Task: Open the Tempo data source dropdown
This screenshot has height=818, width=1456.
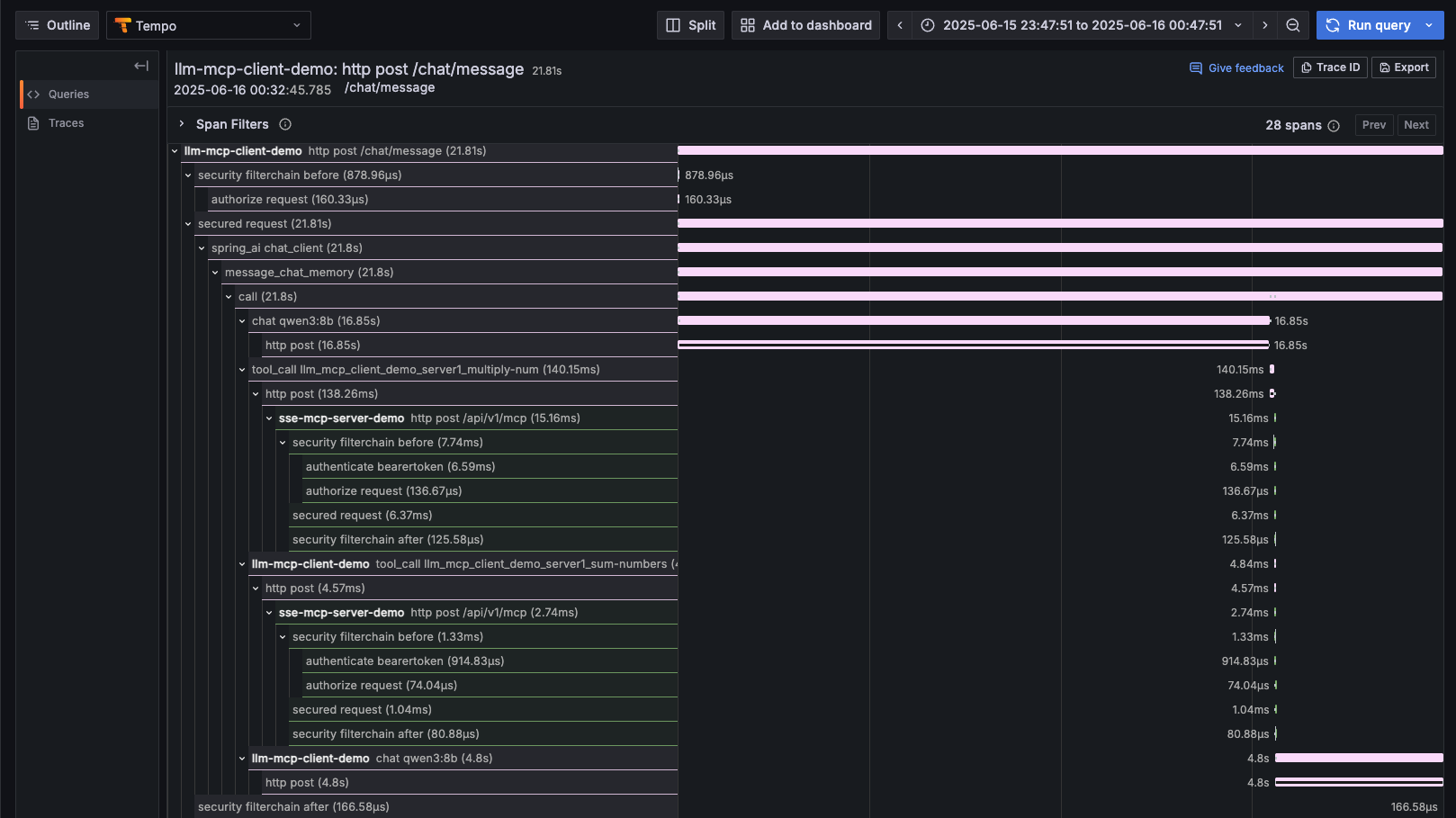Action: (209, 25)
